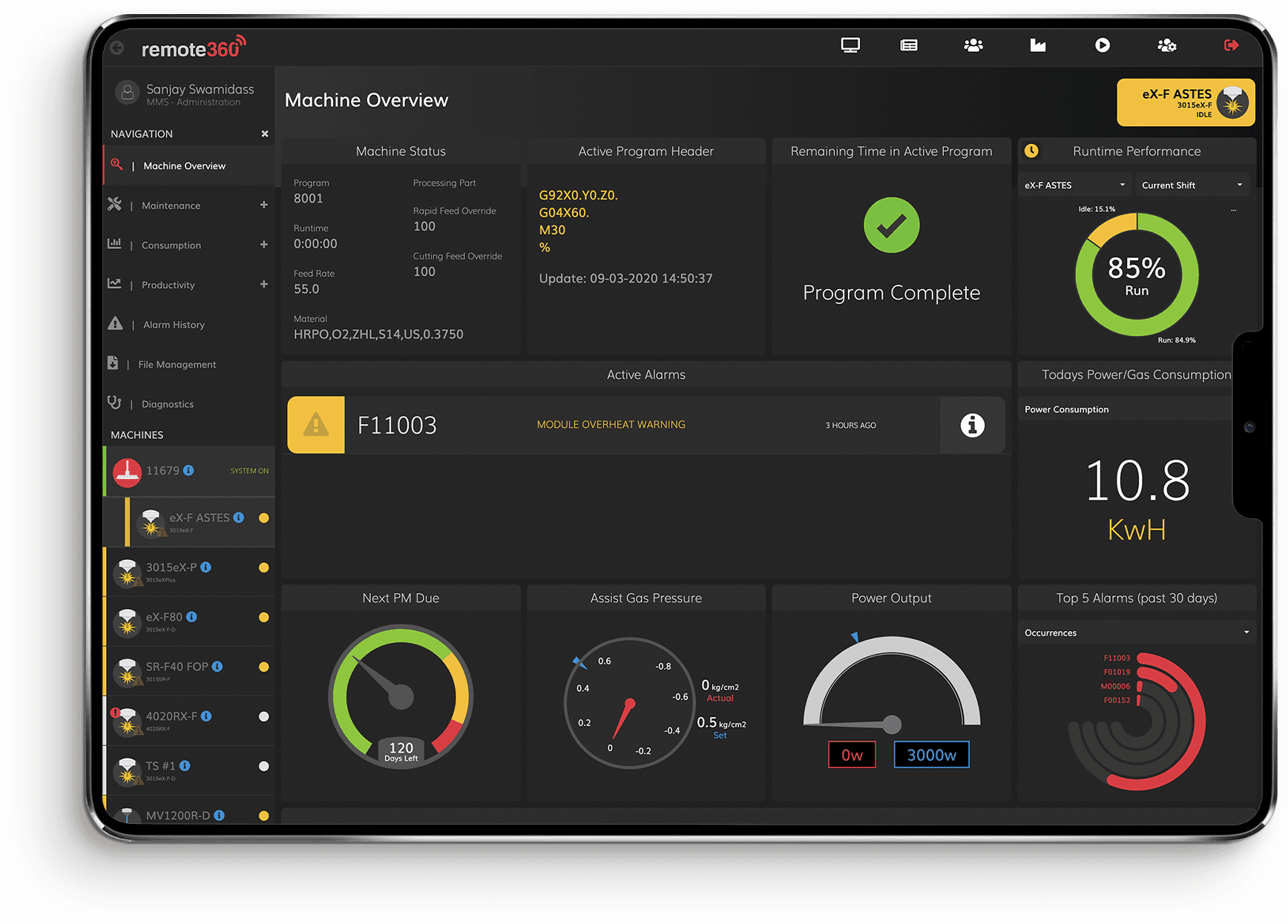Screen dimensions: 1288x924
Task: Open the list view icon in header
Action: [909, 45]
